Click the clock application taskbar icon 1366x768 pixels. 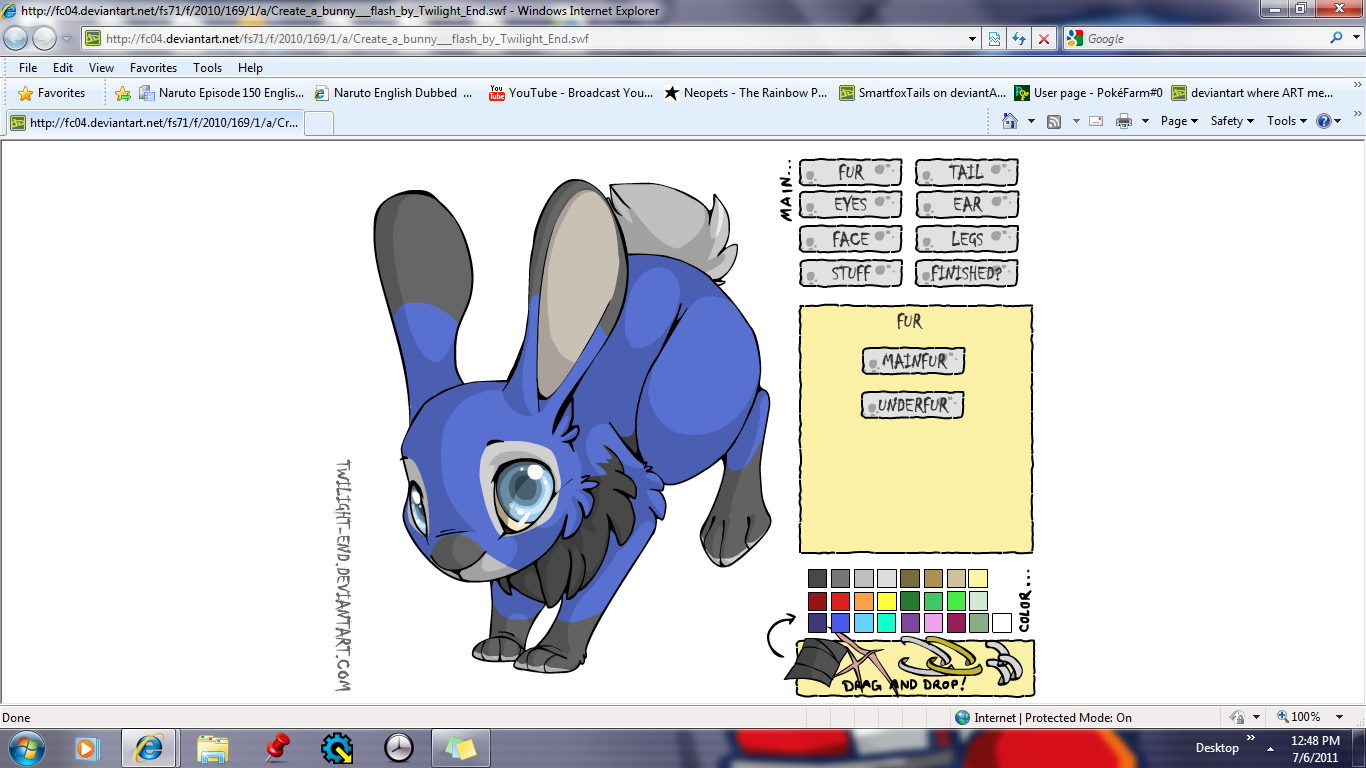[x=399, y=747]
